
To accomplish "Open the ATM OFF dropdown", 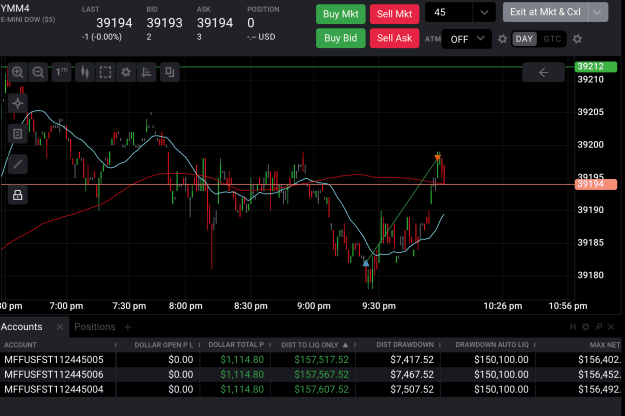I will pyautogui.click(x=466, y=39).
